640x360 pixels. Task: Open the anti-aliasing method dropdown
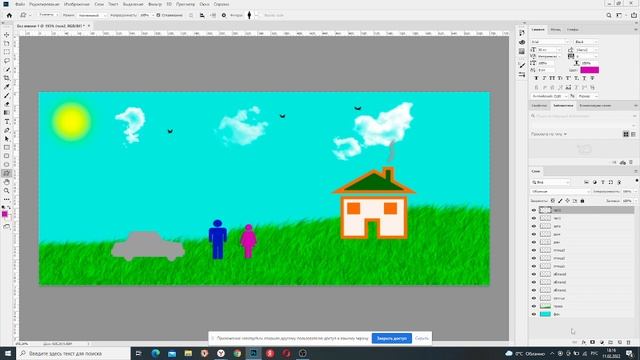588,96
